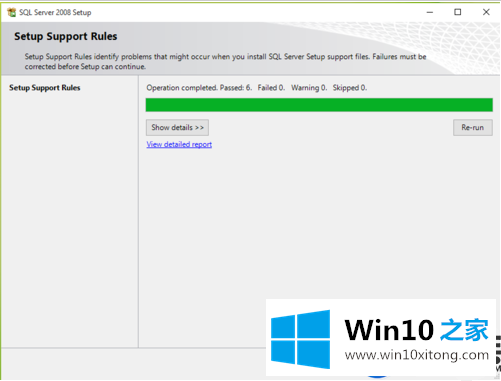501x381 pixels.
Task: Minimize the SQL Server 2008 Setup window
Action: click(x=430, y=12)
